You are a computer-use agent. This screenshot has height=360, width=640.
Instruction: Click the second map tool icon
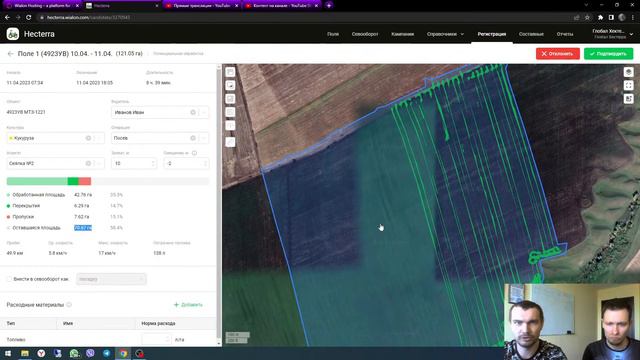click(231, 85)
